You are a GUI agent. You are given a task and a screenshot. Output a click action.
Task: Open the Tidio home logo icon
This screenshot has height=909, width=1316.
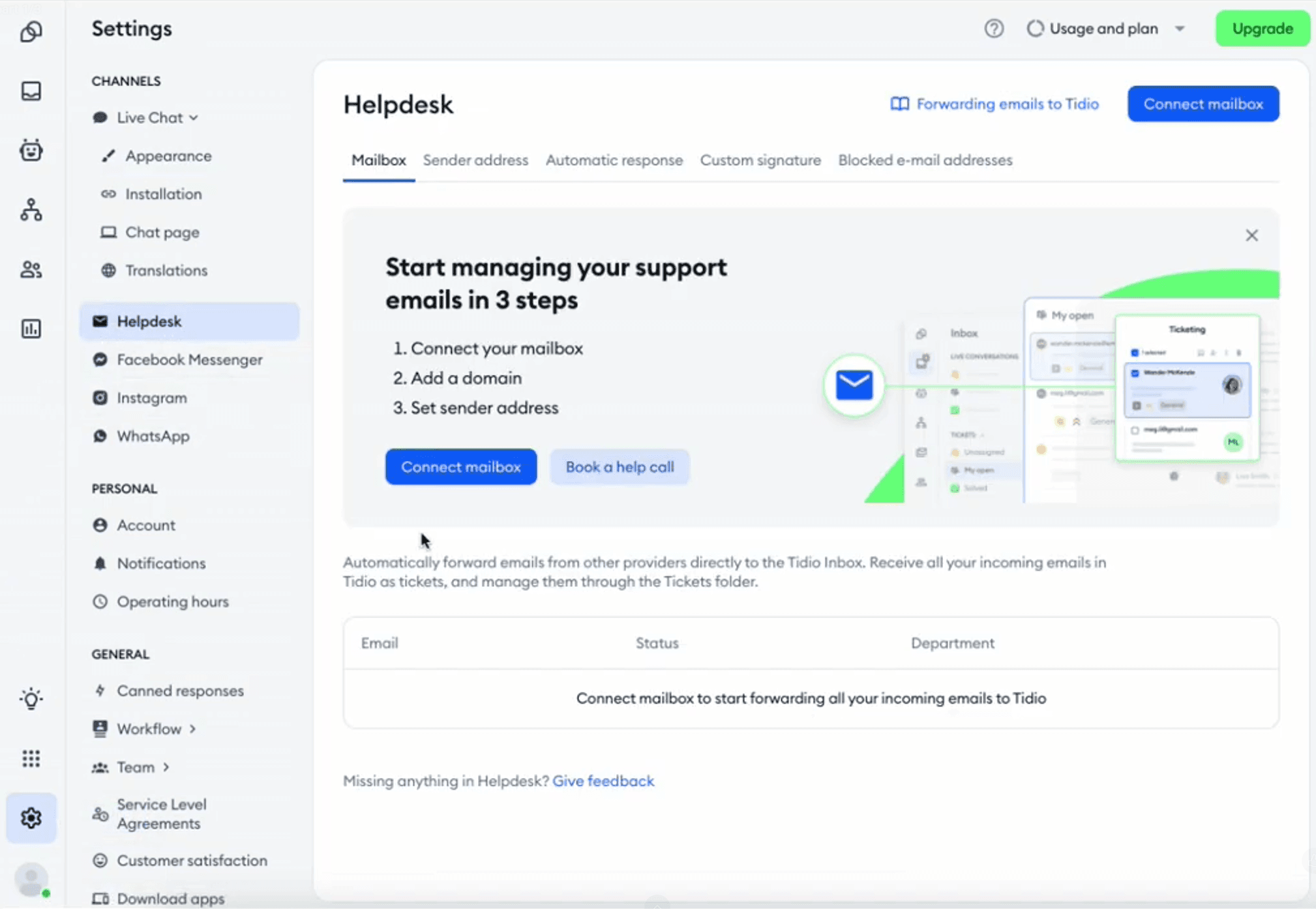(31, 31)
